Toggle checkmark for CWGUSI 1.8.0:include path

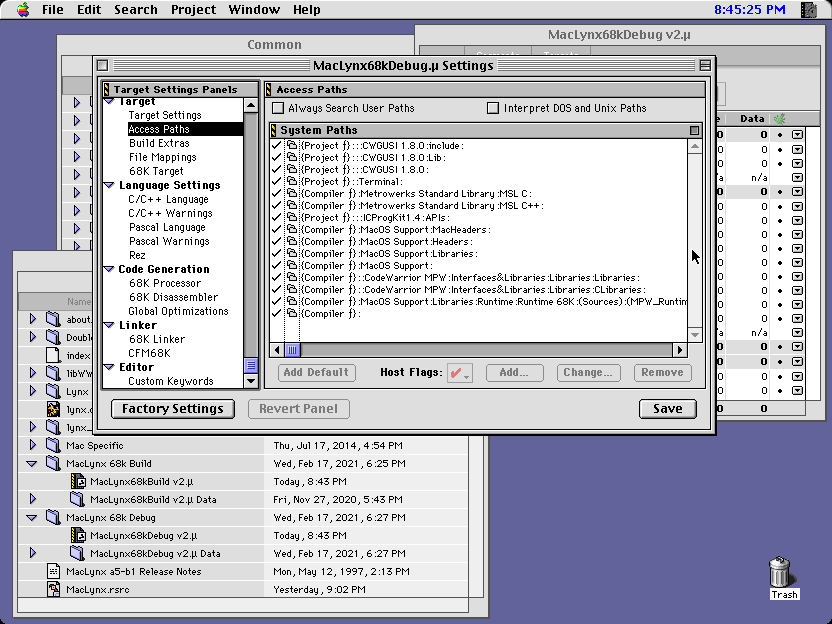tap(276, 145)
